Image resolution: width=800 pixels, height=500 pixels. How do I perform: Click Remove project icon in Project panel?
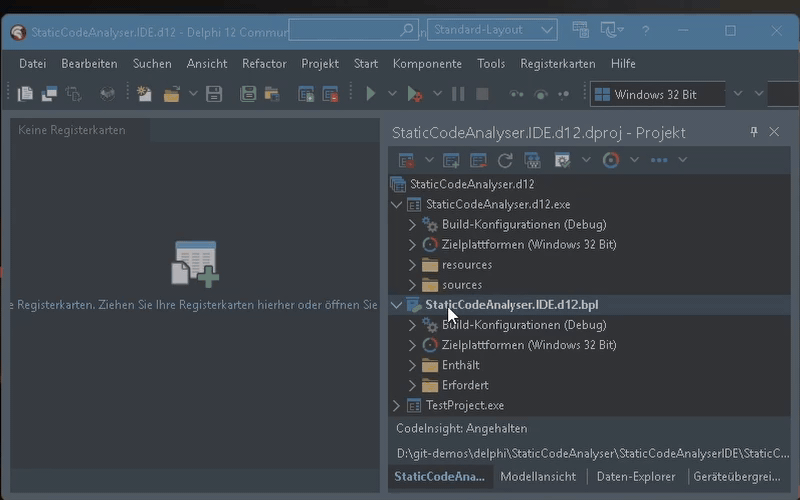[x=478, y=160]
